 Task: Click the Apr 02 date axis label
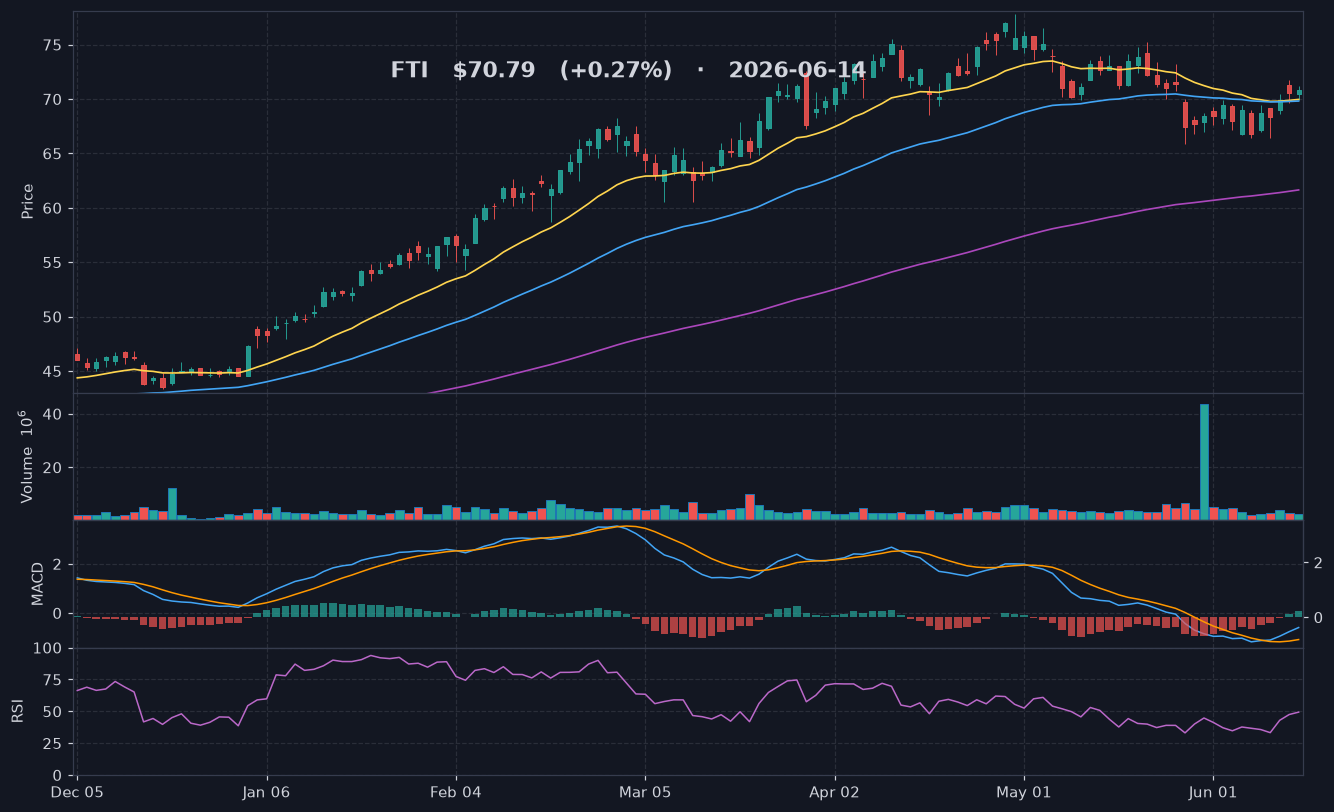click(834, 792)
